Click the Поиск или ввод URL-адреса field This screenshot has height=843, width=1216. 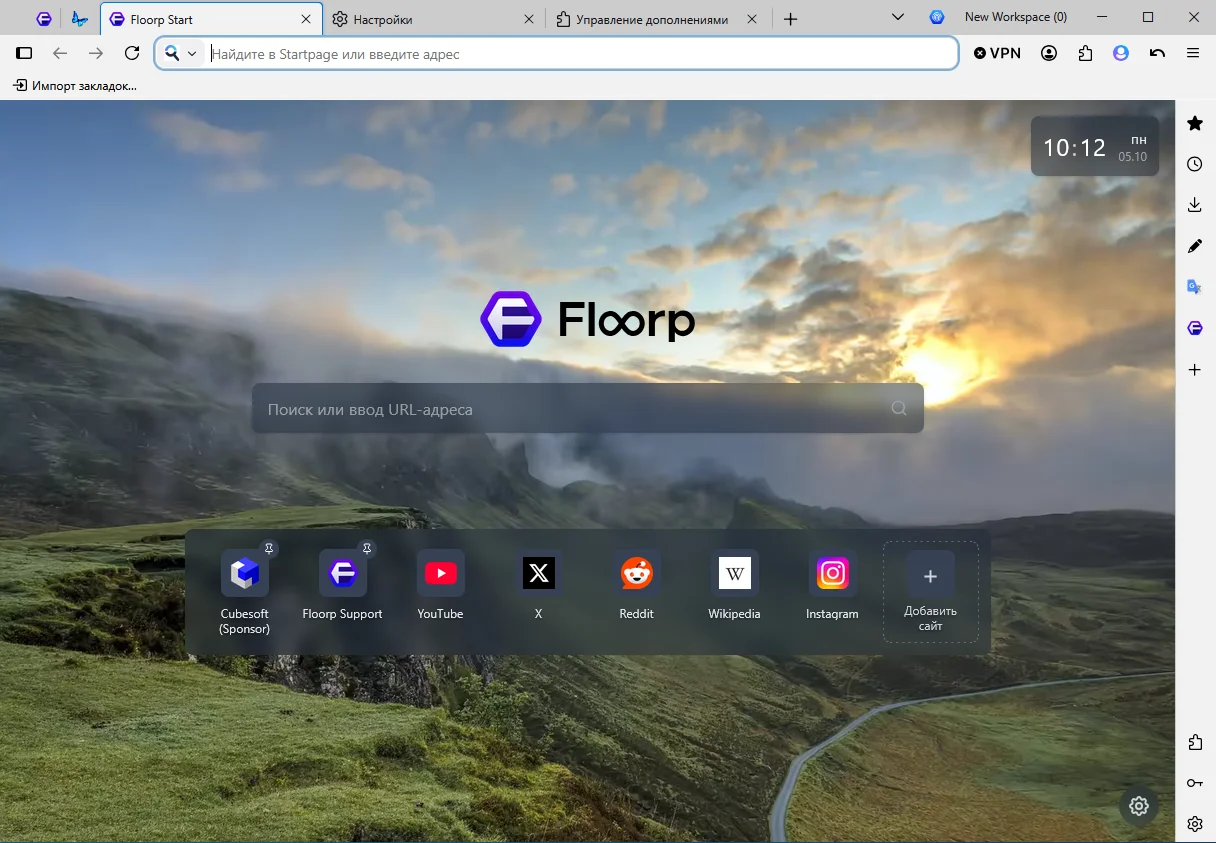588,409
